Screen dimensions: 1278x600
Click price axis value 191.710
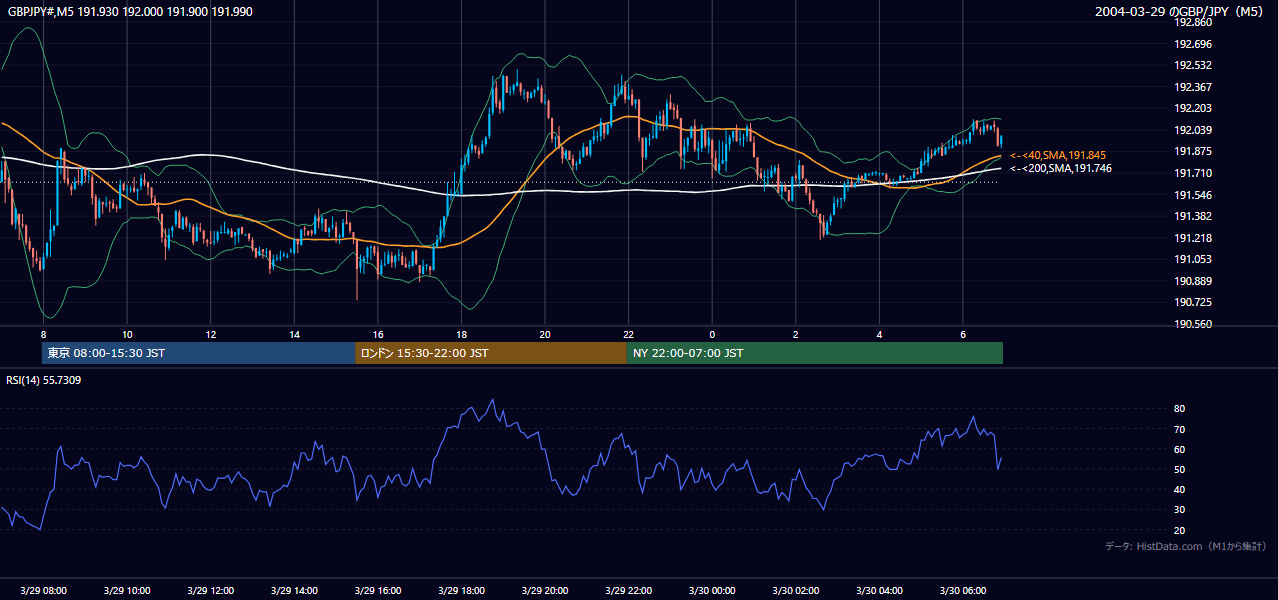[x=1194, y=173]
